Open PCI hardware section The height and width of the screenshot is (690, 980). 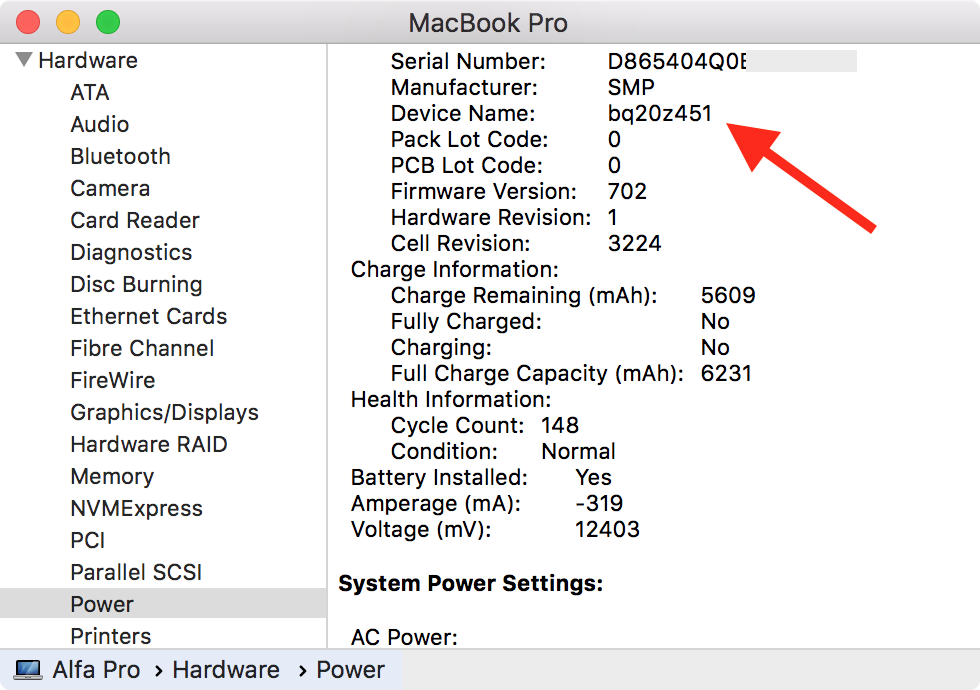(x=88, y=540)
